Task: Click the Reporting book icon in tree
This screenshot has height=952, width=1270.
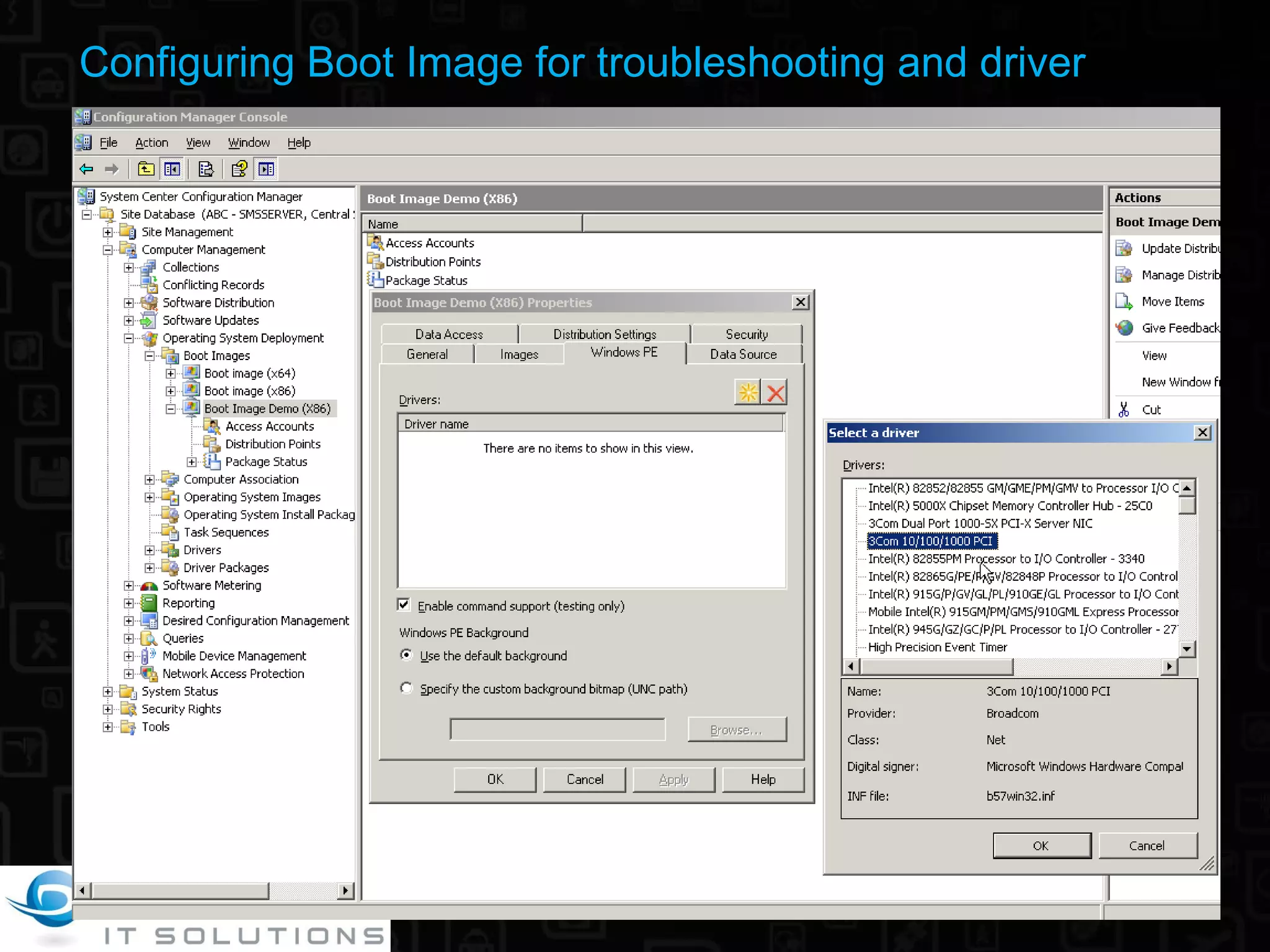Action: pyautogui.click(x=149, y=603)
